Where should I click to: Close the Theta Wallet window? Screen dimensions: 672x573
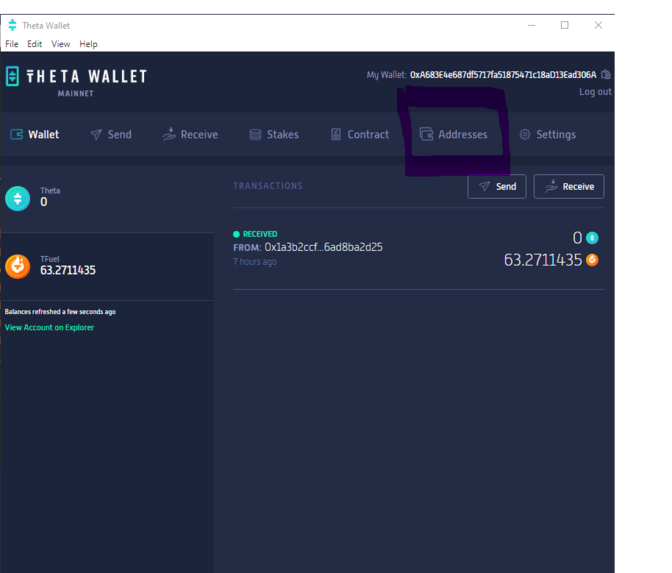point(598,25)
